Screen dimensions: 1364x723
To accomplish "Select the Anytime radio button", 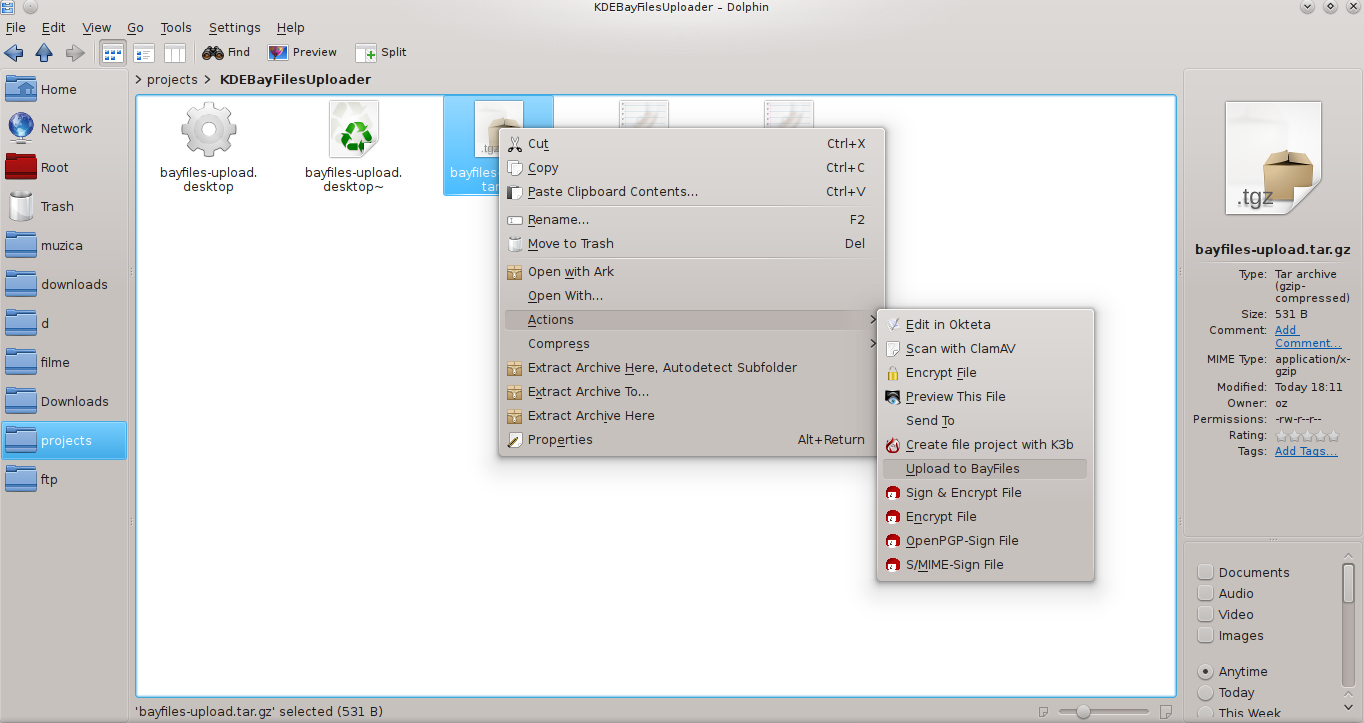I will click(1206, 671).
